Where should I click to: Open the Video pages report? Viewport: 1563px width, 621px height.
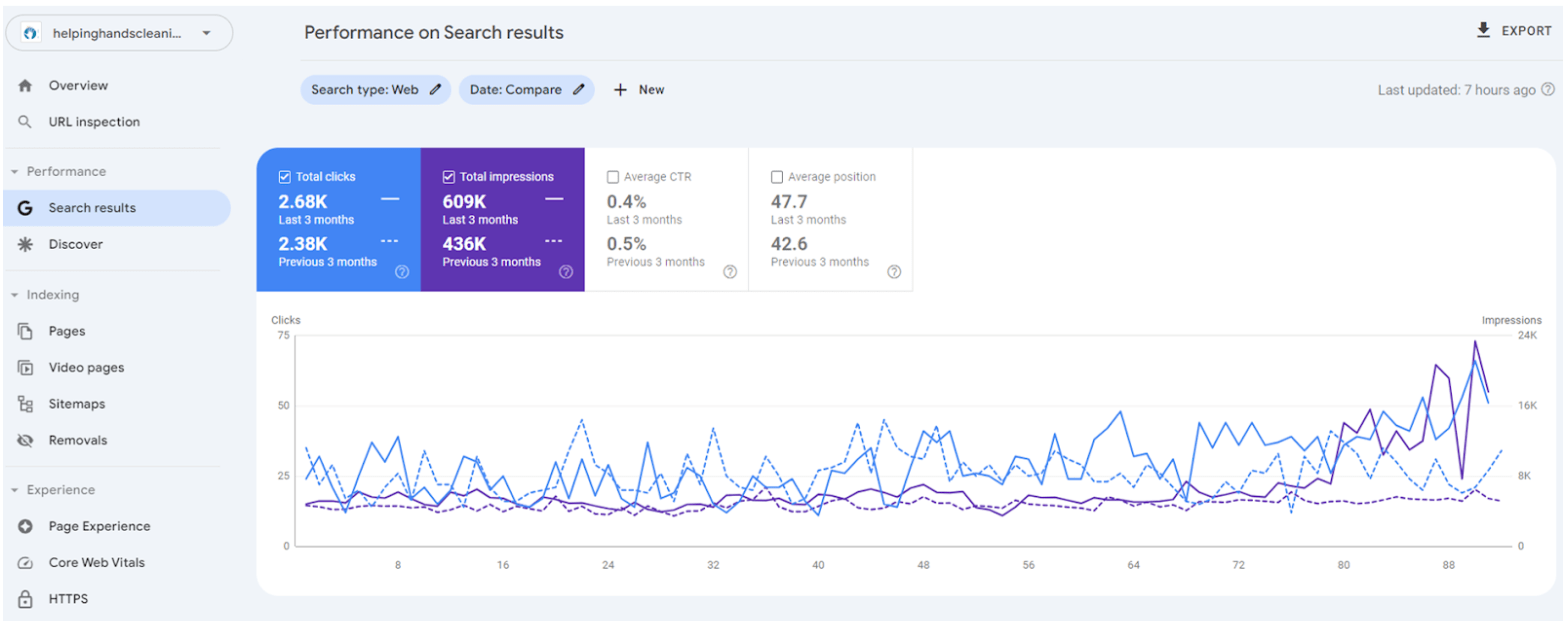click(86, 367)
